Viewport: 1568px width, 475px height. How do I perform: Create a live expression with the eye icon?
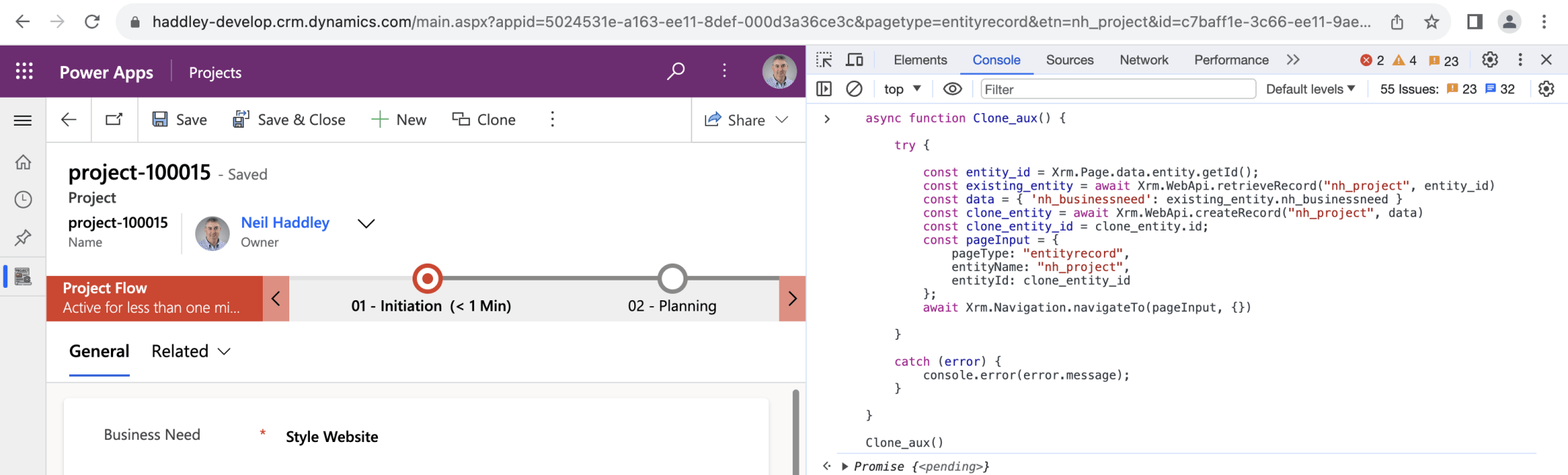(x=952, y=89)
